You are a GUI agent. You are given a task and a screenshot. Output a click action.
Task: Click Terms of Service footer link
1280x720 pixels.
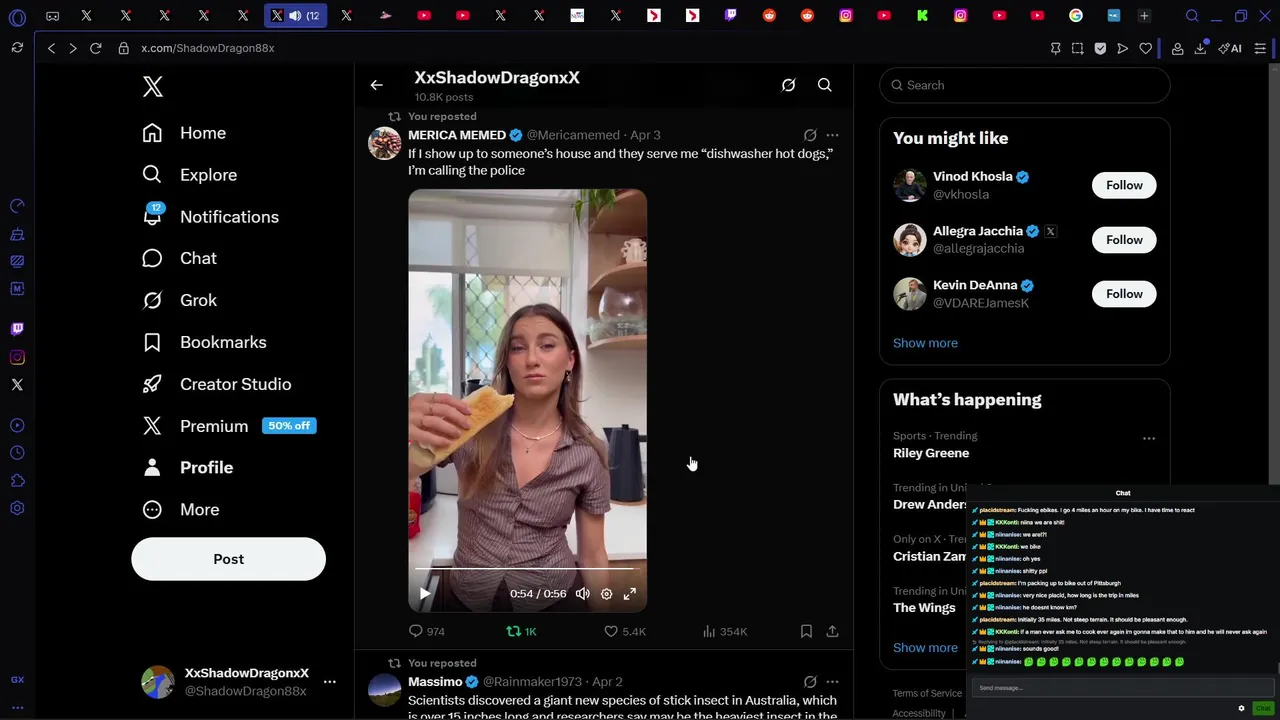click(927, 693)
